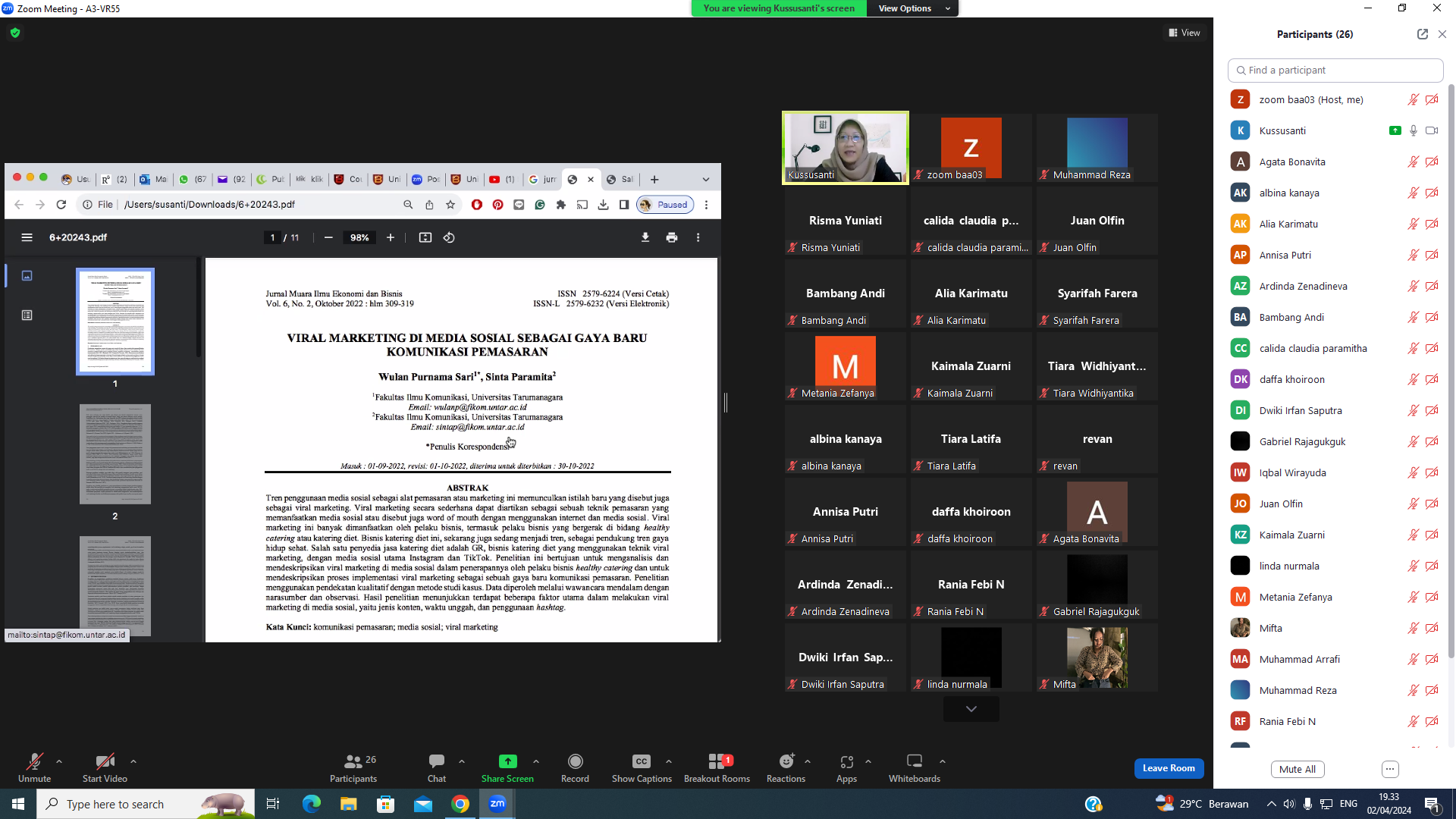Expand video options arrow beside Start Video

(133, 761)
